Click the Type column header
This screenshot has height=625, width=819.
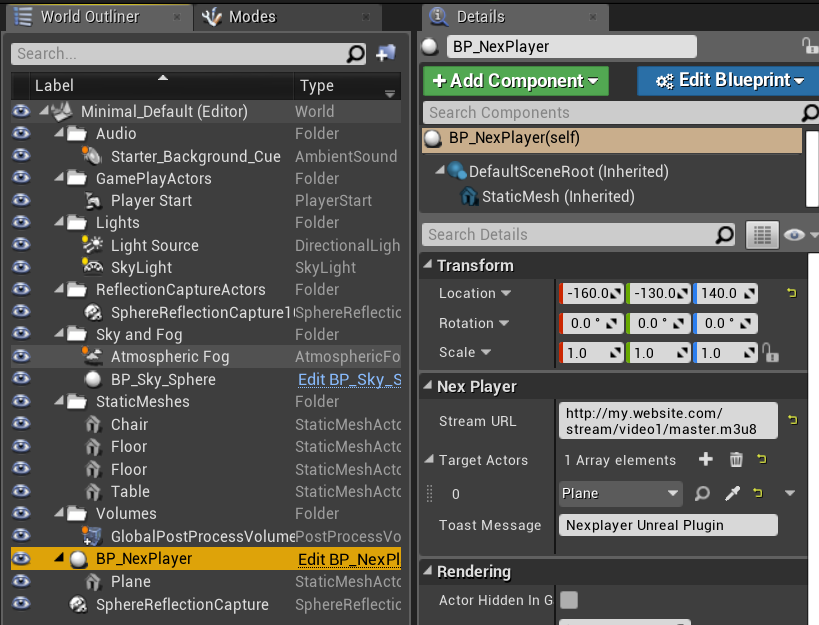[347, 85]
